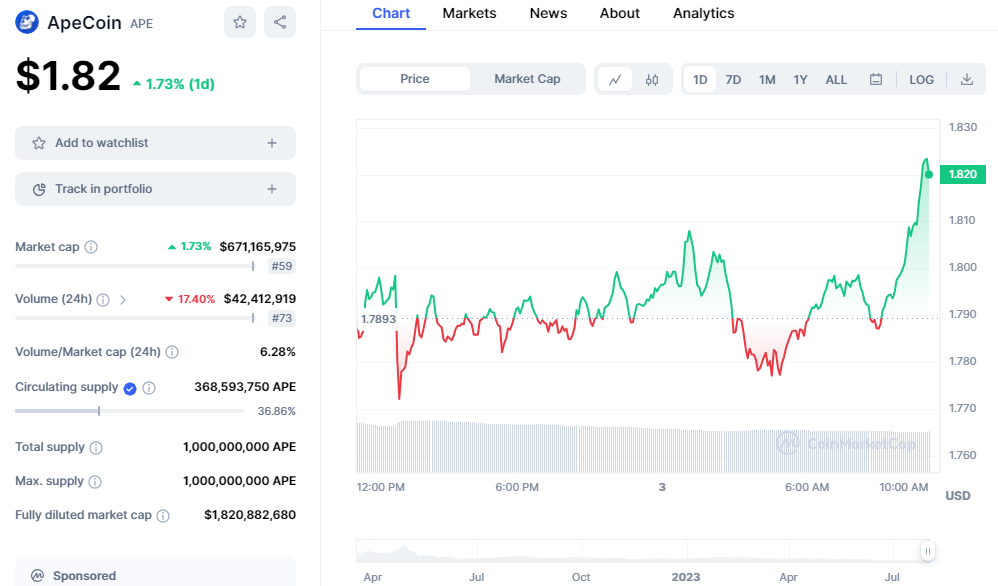998x586 pixels.
Task: Track ApeCoin in portfolio
Action: [x=155, y=189]
